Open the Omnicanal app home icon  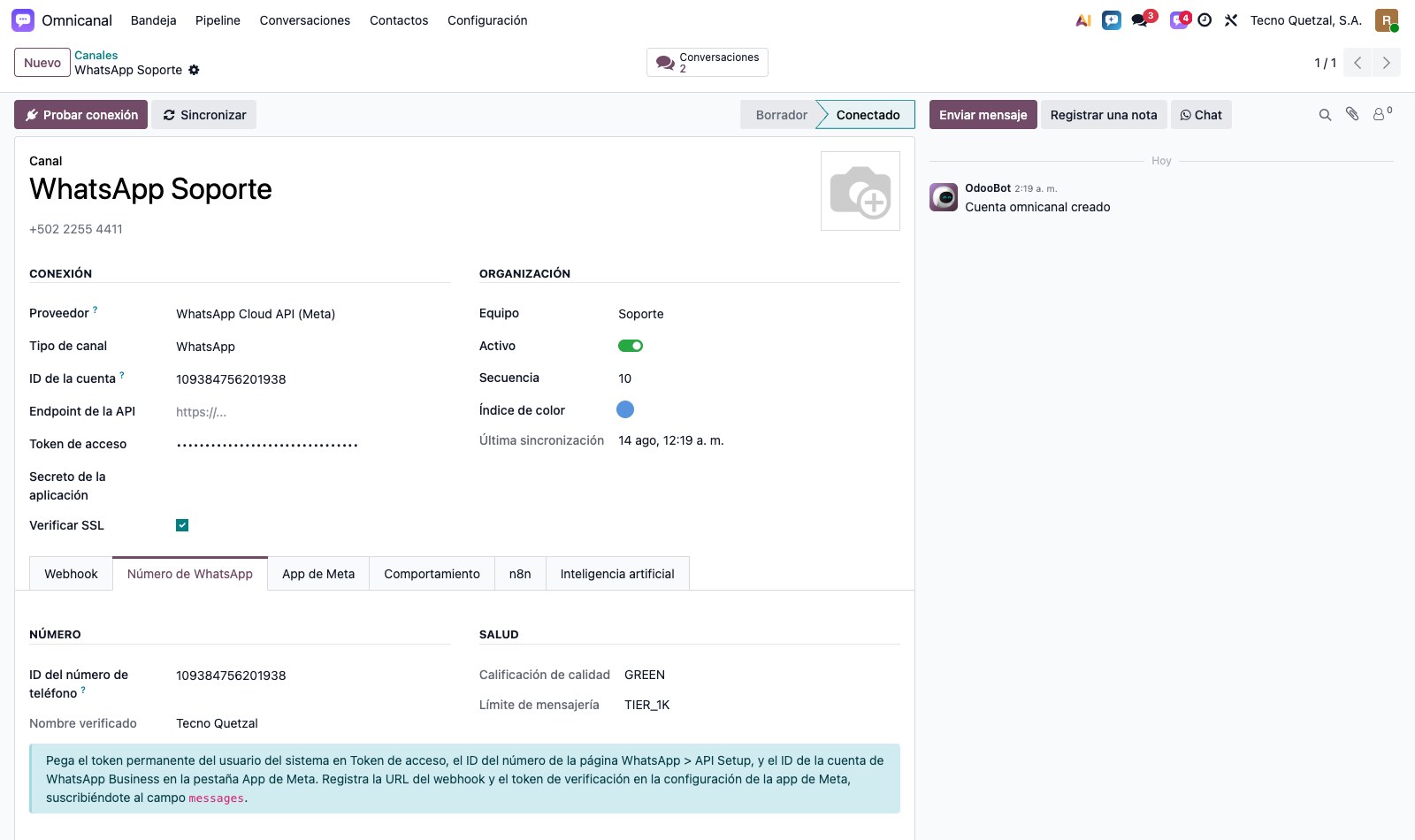point(23,20)
